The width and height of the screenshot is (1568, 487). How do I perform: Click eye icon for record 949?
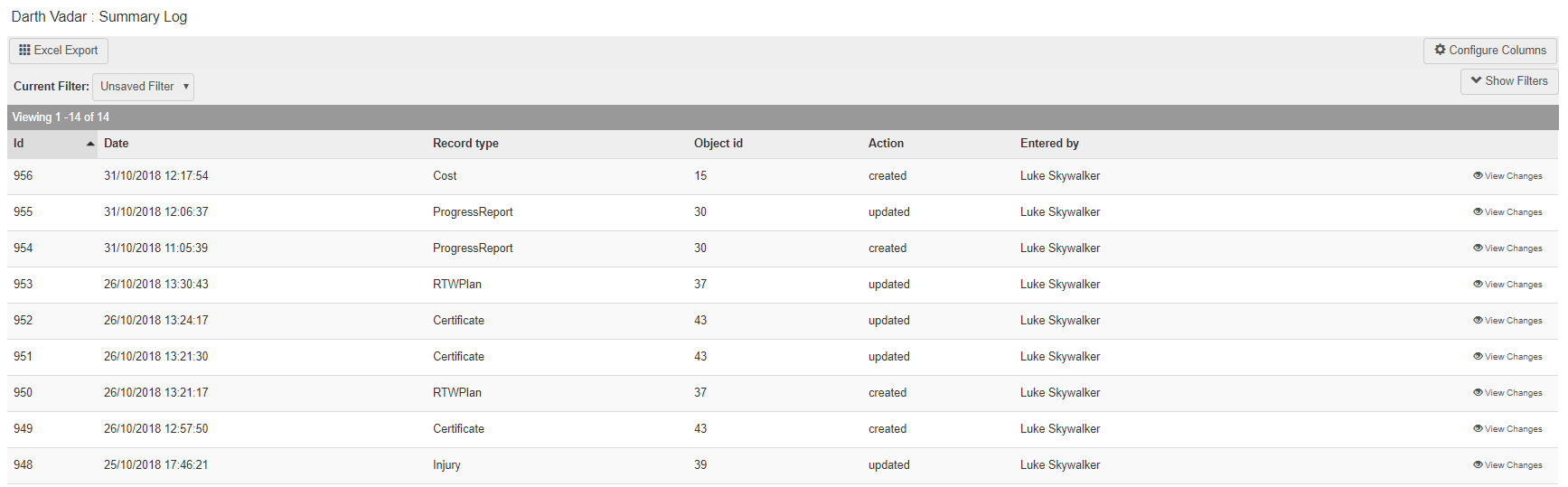(1478, 429)
